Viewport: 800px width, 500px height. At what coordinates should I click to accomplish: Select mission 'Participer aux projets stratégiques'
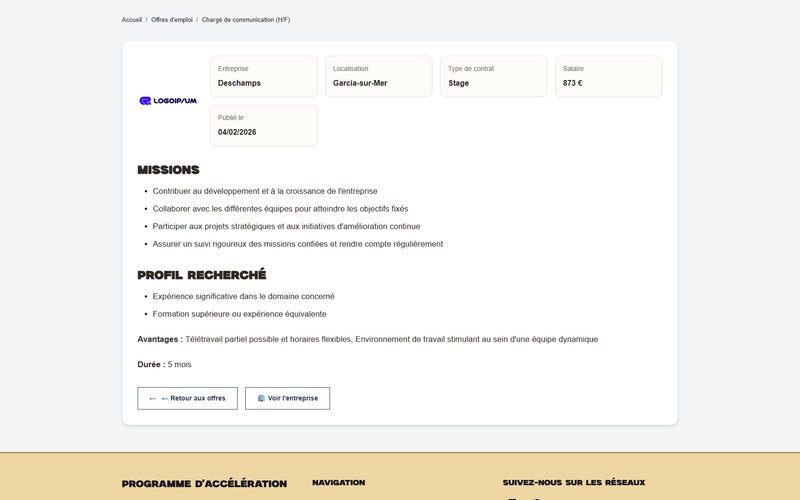click(286, 227)
